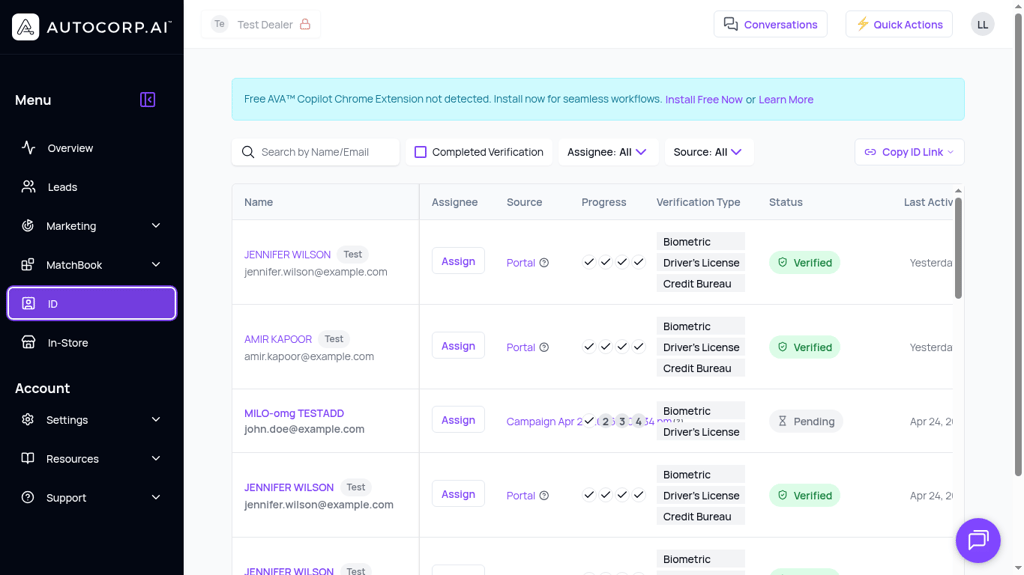The width and height of the screenshot is (1024, 575).
Task: Click the Test Dealer selector
Action: (x=261, y=24)
